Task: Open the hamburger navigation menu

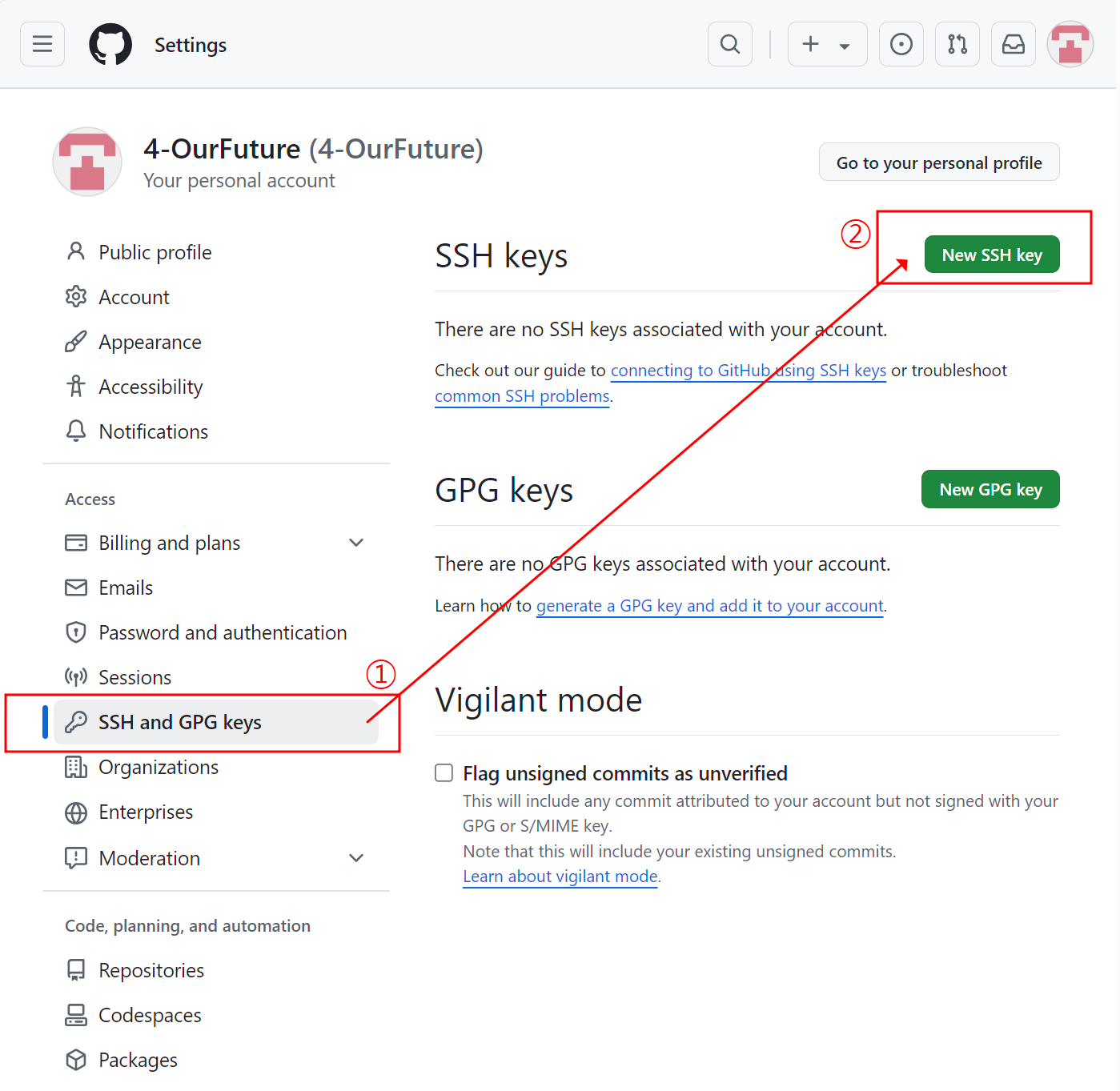Action: (x=42, y=44)
